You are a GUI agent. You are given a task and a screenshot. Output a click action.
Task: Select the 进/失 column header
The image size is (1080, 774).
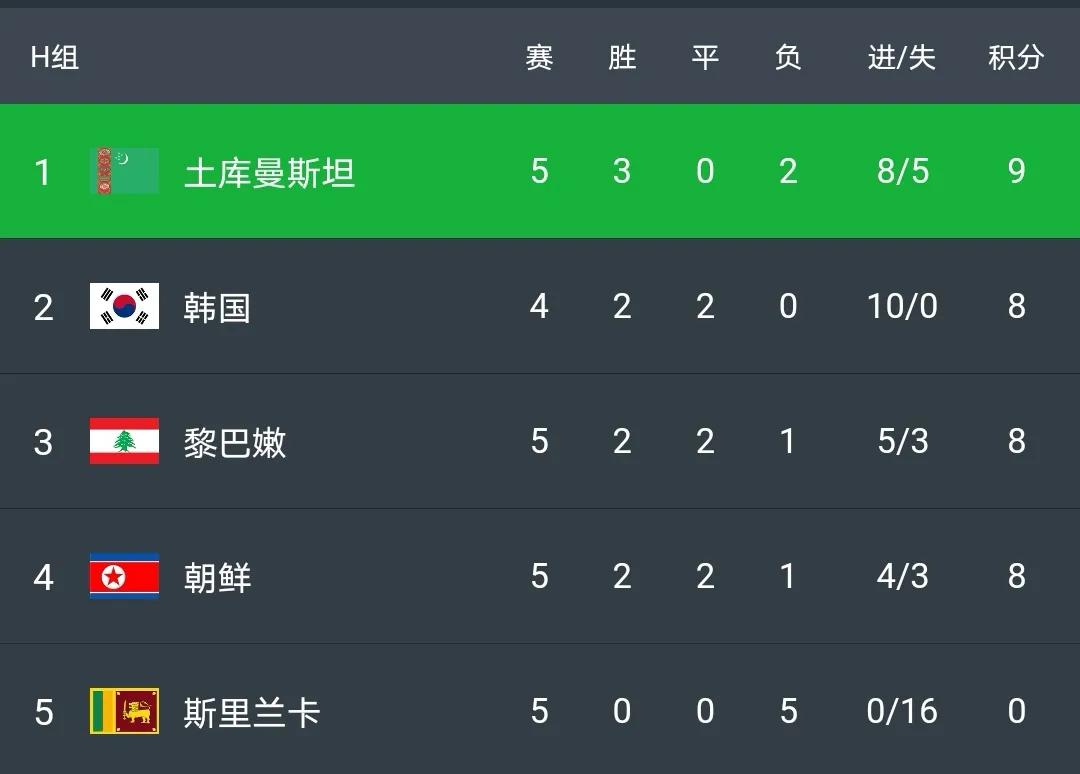coord(901,57)
